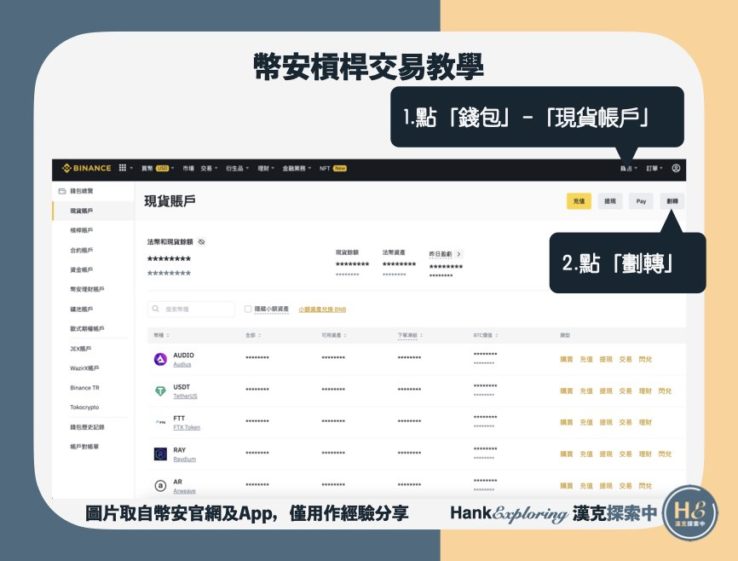
Task: Select WazirX account in sidebar
Action: [84, 368]
